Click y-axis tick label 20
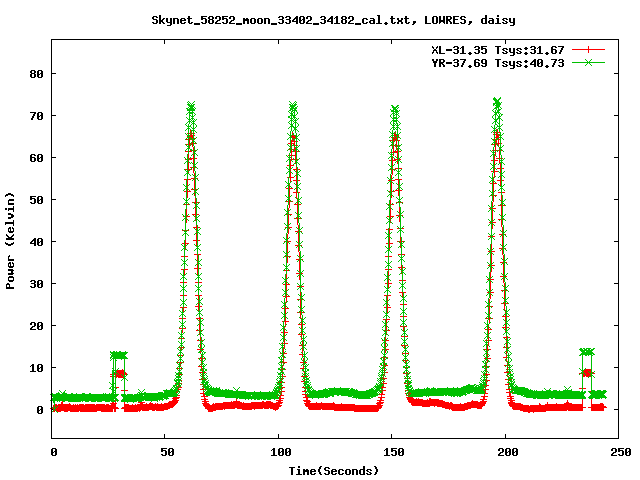This screenshot has height=480, width=640. [36, 326]
